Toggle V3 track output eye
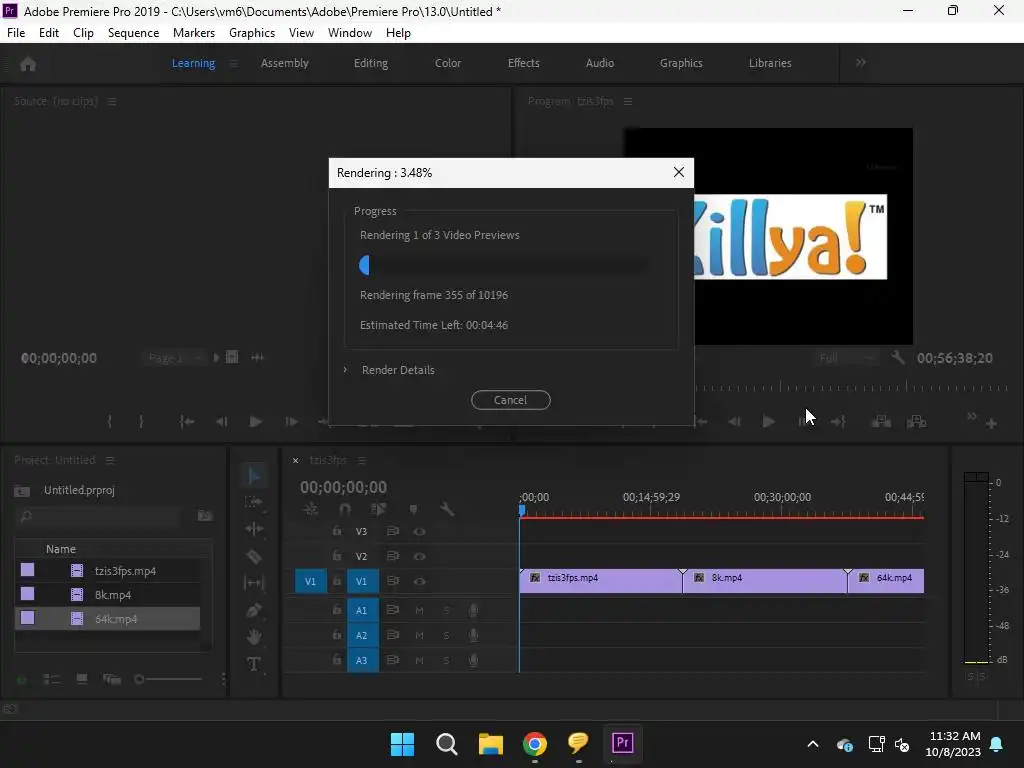Screen dimensions: 1024x768 420,532
